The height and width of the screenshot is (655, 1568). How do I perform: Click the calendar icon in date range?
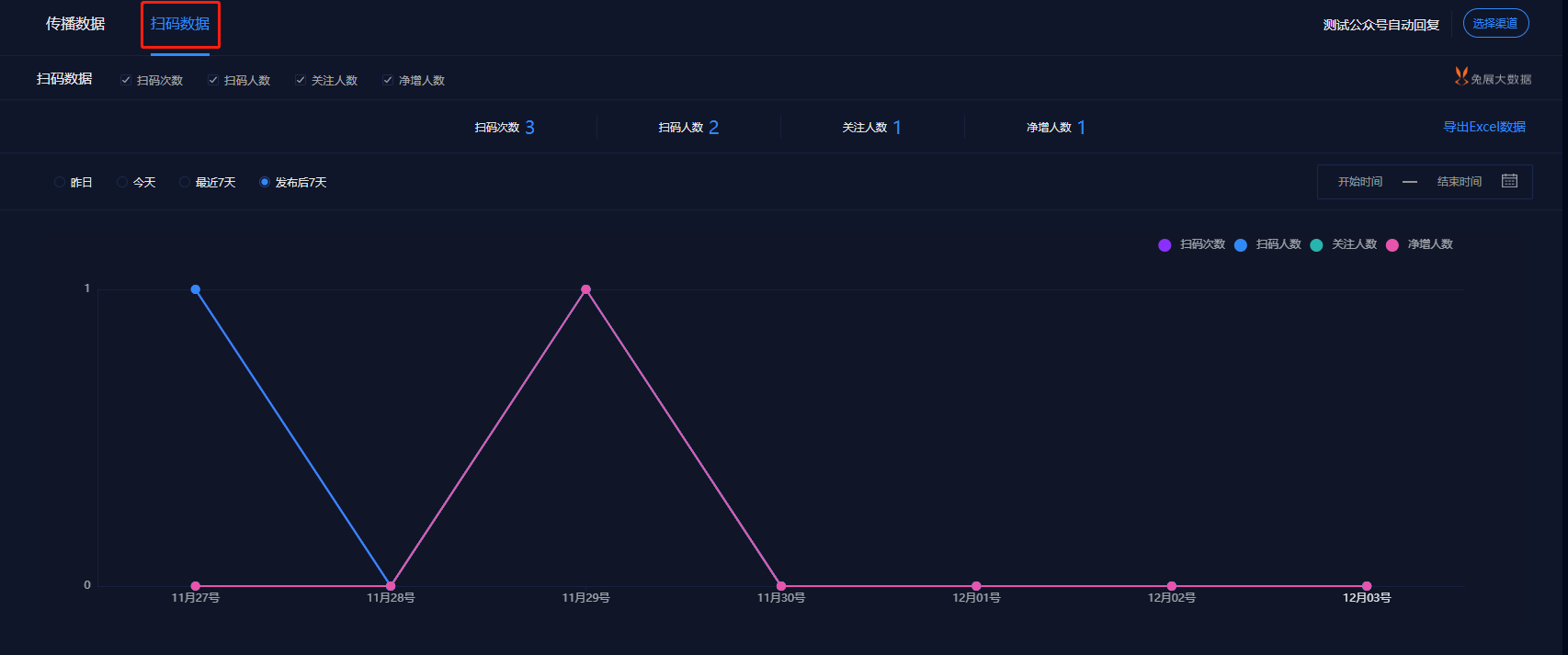[x=1509, y=181]
